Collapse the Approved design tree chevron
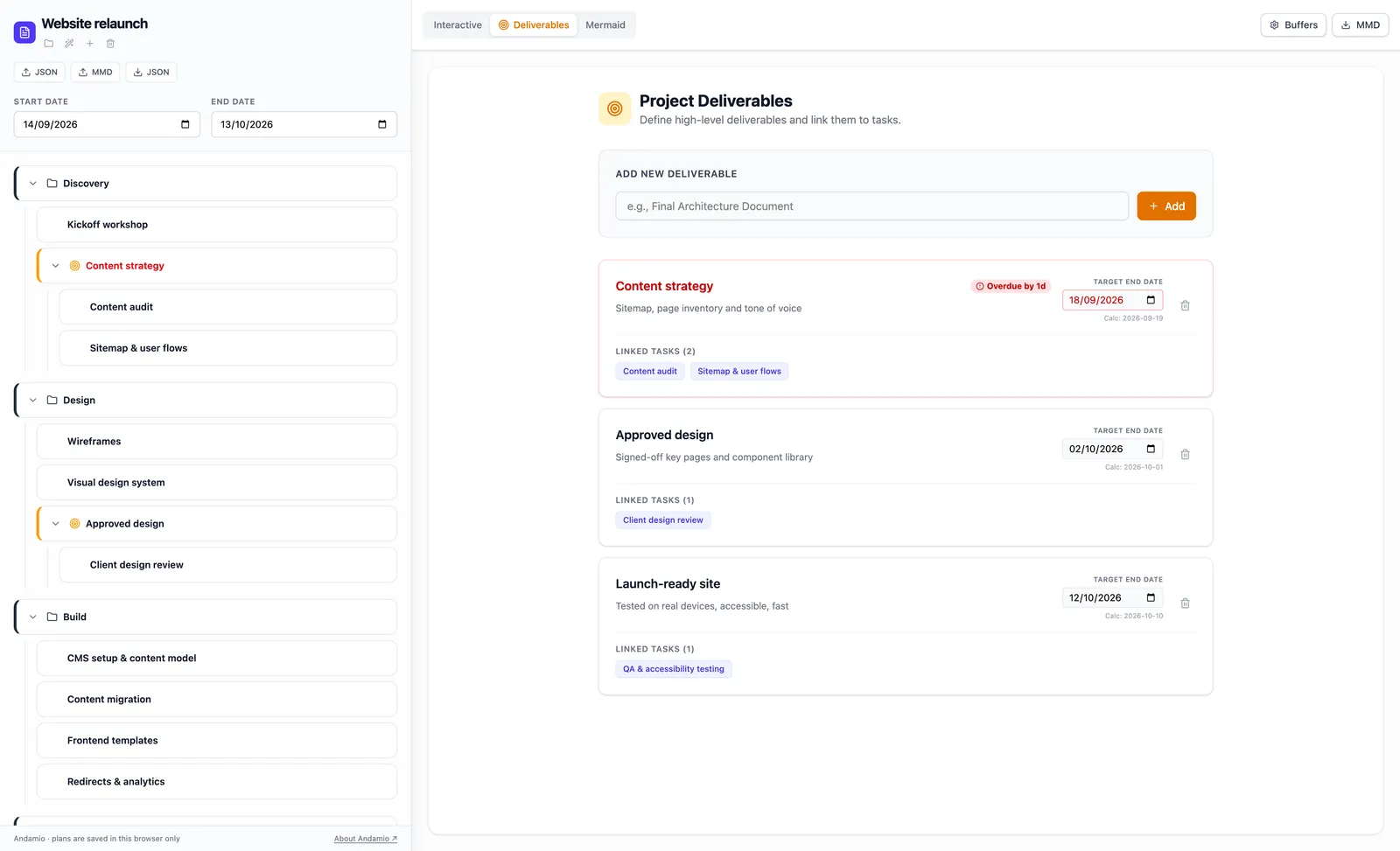The image size is (1400, 851). click(56, 523)
